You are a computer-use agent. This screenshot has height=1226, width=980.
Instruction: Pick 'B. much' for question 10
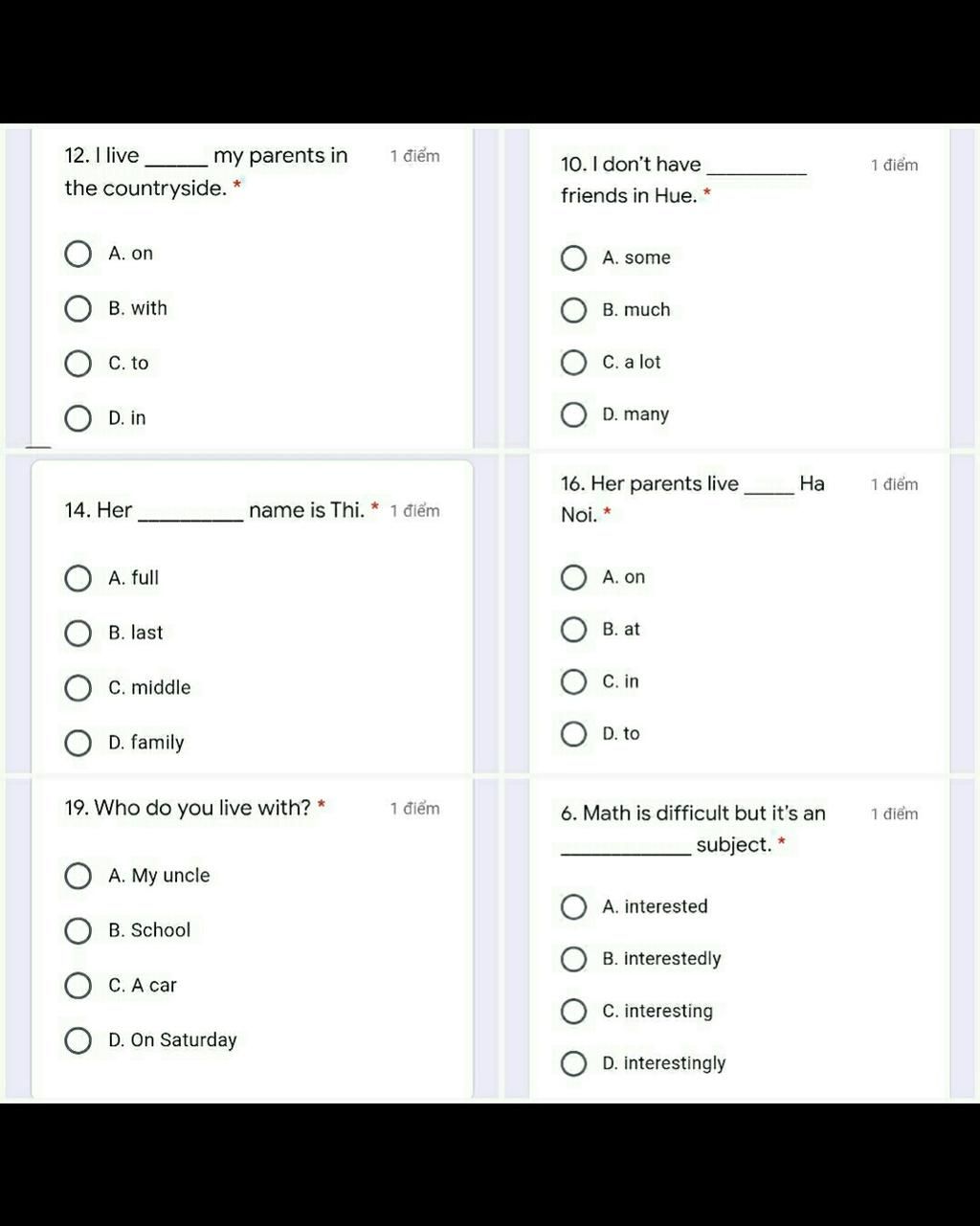tap(573, 310)
